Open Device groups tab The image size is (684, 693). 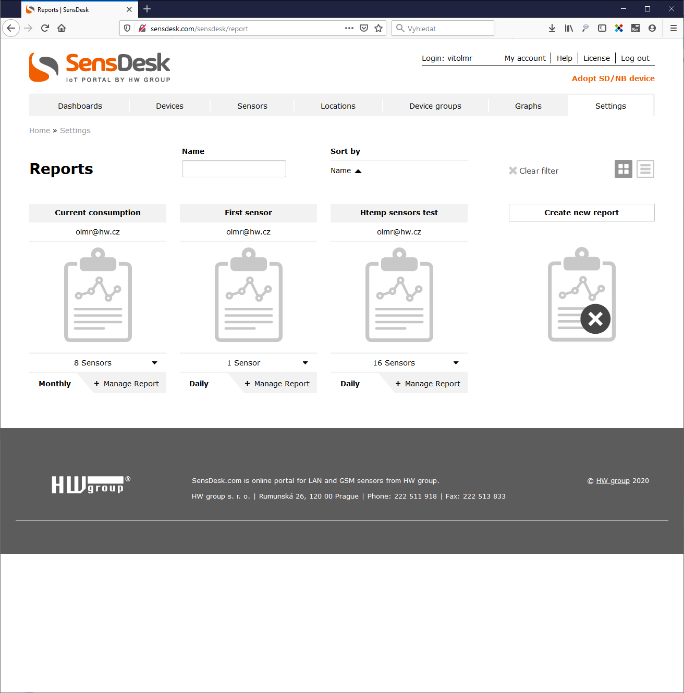point(435,106)
